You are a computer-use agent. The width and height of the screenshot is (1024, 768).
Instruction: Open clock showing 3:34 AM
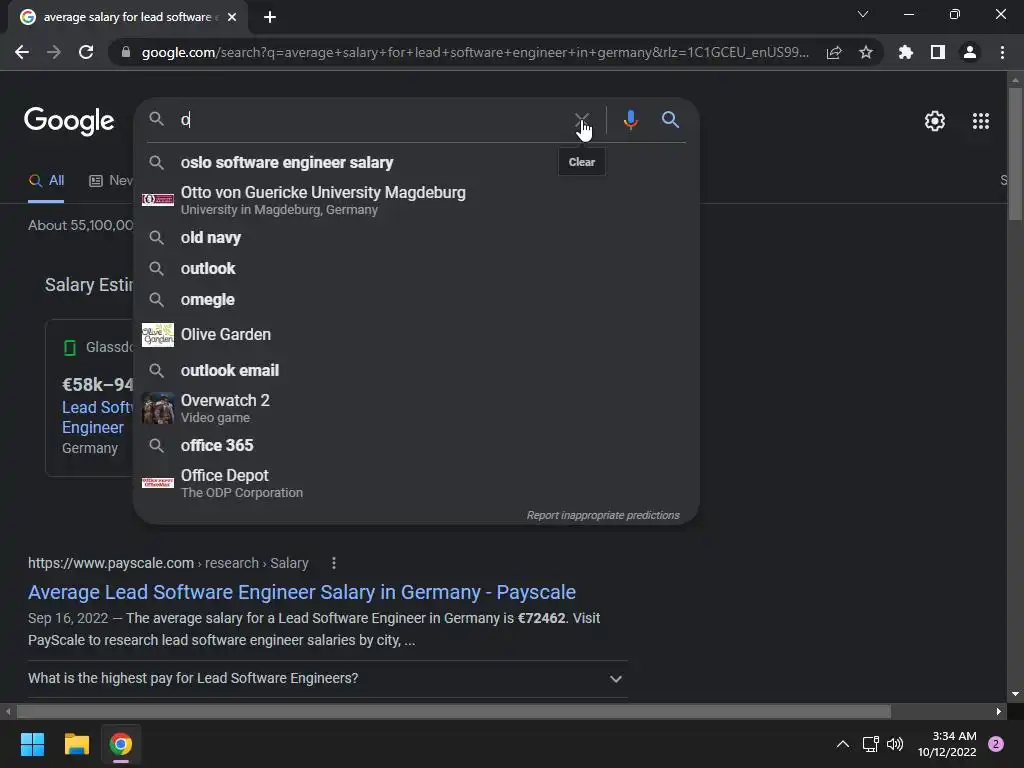click(947, 744)
